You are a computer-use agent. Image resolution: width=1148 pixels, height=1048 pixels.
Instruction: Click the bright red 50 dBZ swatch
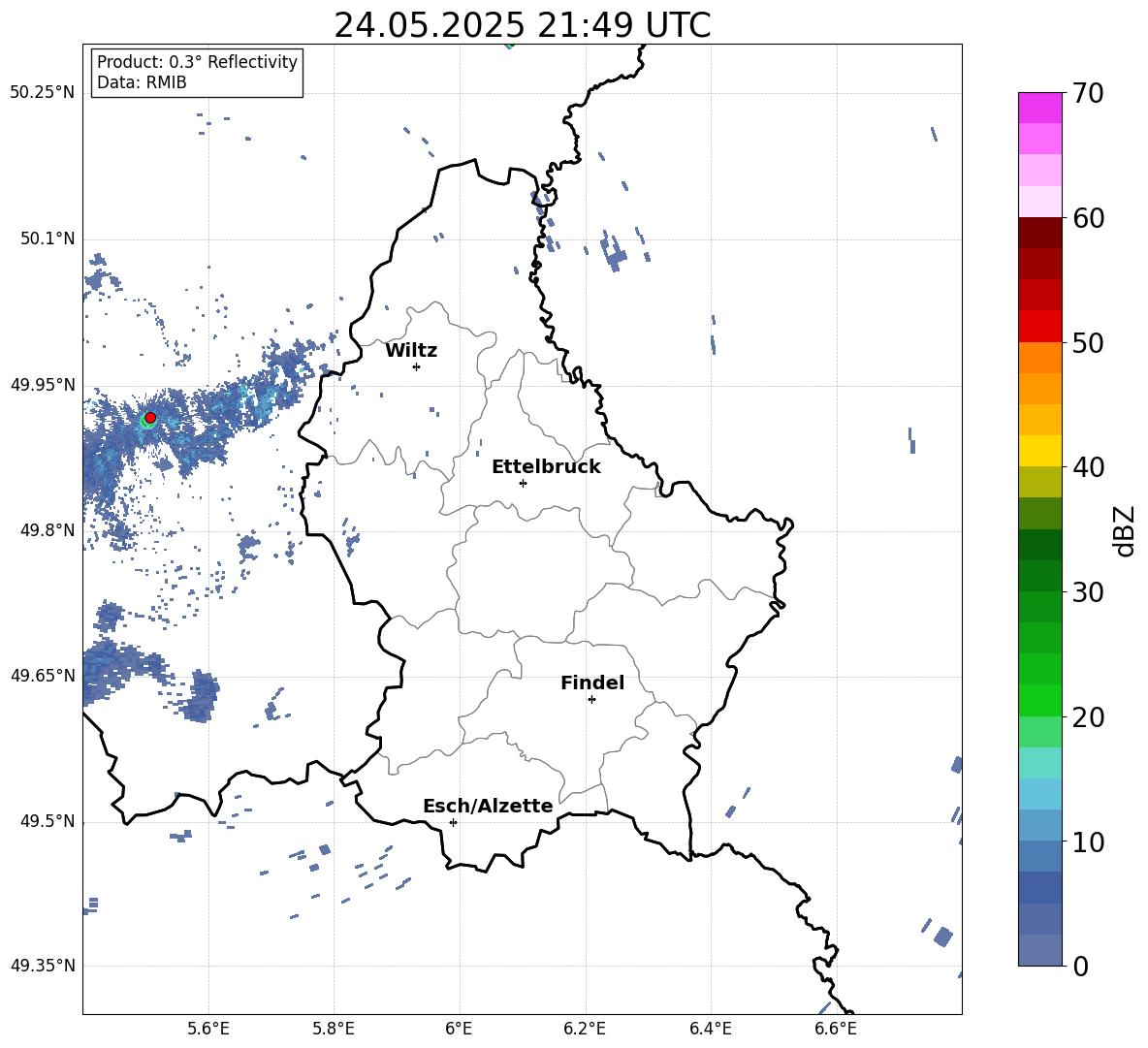pyautogui.click(x=1039, y=327)
